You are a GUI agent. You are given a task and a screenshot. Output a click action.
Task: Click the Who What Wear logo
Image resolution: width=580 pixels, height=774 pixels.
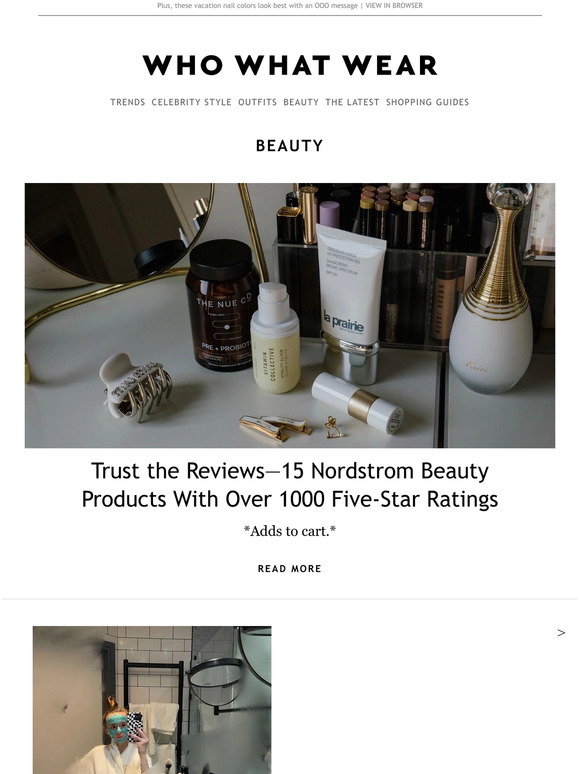point(290,65)
